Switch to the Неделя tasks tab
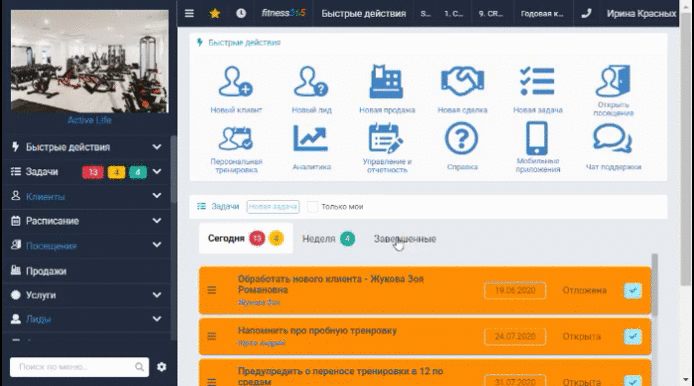Screen dimensions: 694x386 [328, 239]
